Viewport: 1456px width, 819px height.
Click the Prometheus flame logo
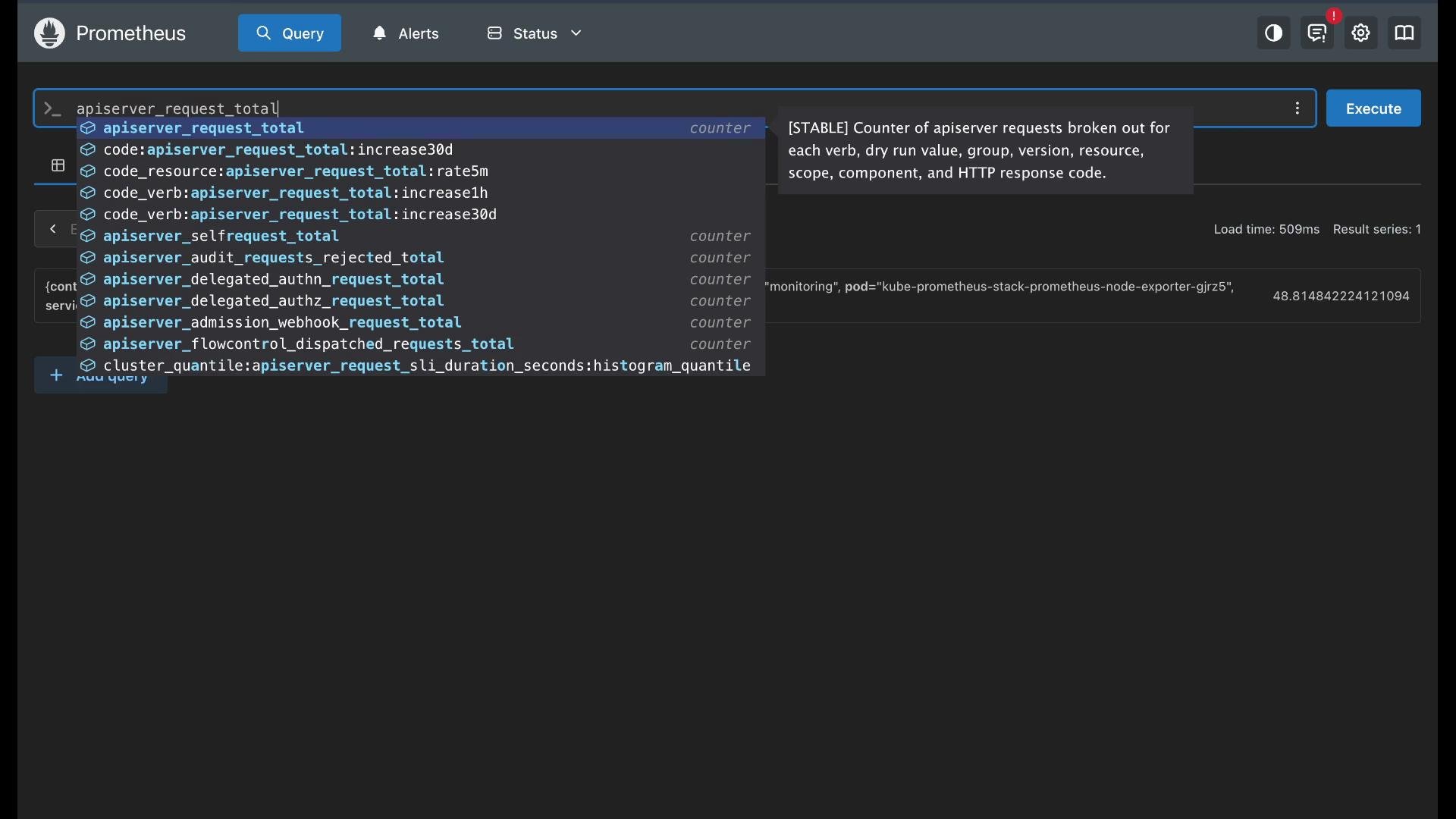(50, 33)
